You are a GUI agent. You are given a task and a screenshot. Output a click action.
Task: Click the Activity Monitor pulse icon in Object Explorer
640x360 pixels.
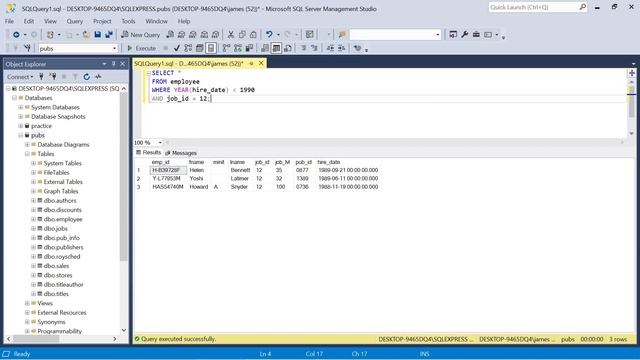point(98,77)
